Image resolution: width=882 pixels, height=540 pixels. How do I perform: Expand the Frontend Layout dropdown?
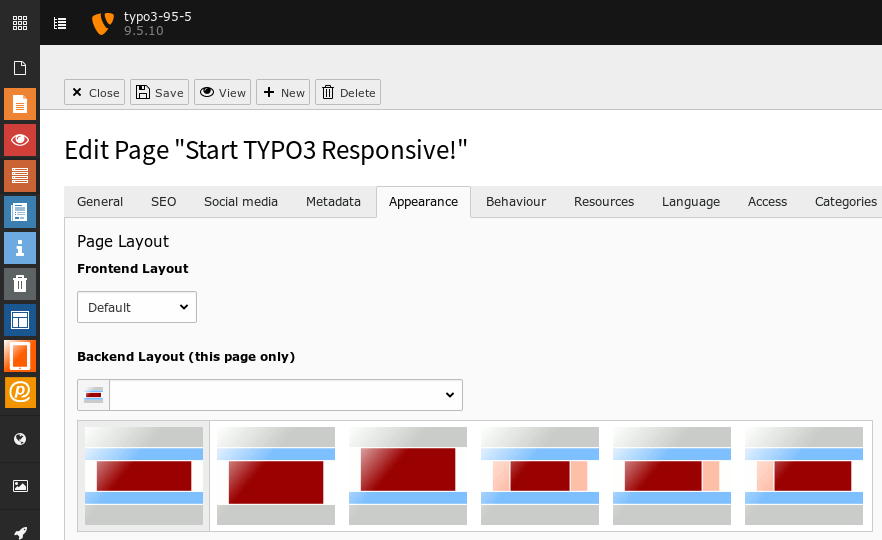tap(137, 307)
